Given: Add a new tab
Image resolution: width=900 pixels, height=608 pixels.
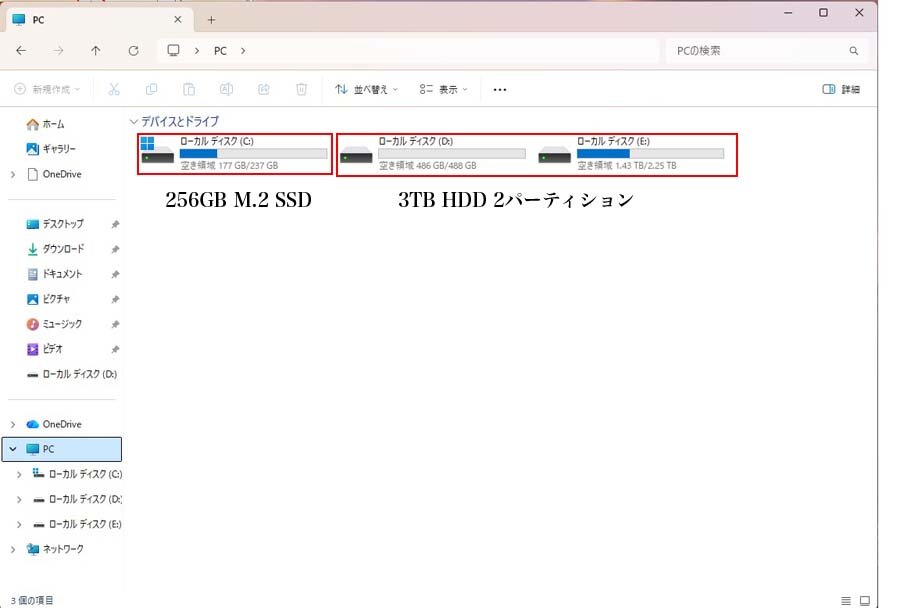Looking at the screenshot, I should coord(211,20).
